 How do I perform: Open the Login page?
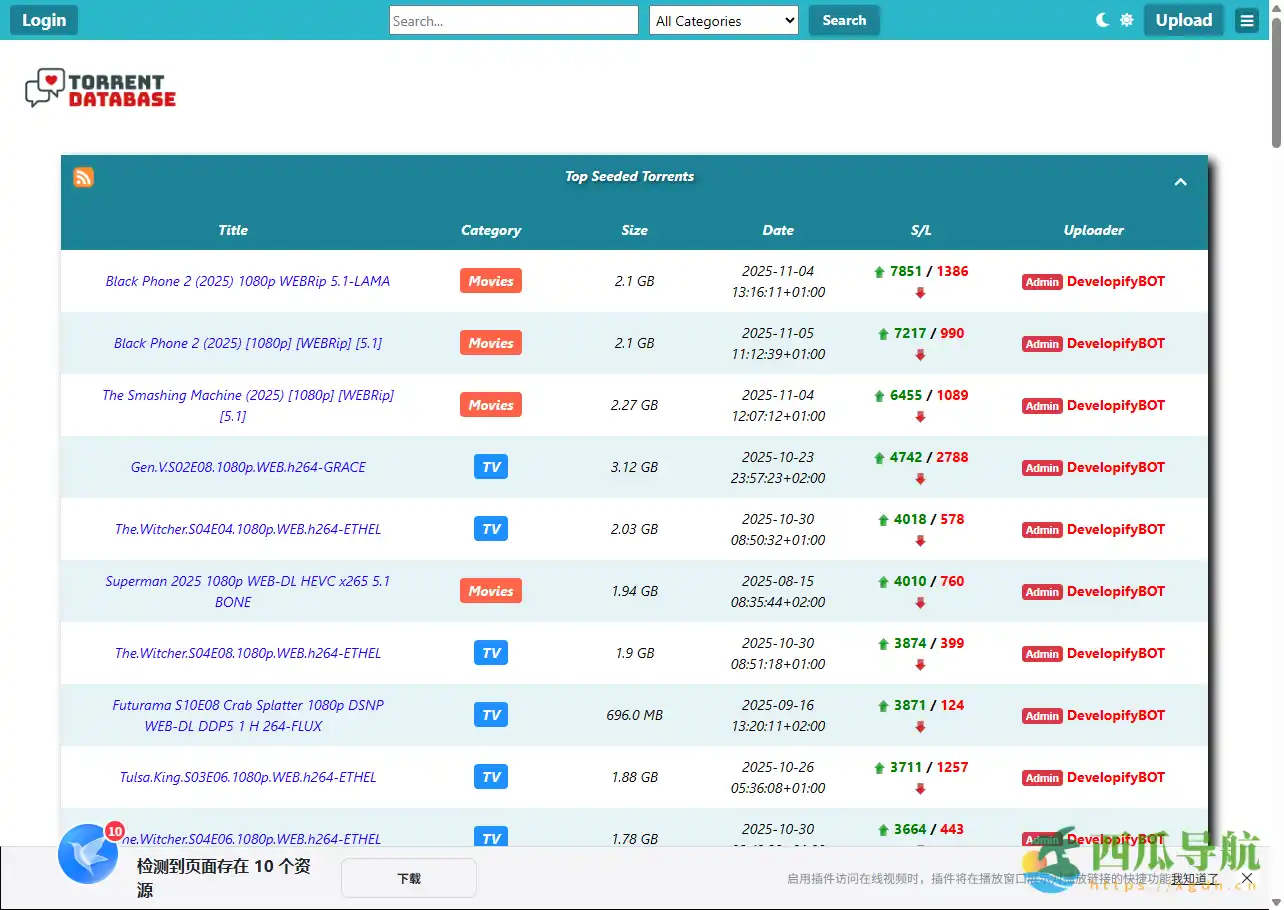tap(43, 19)
